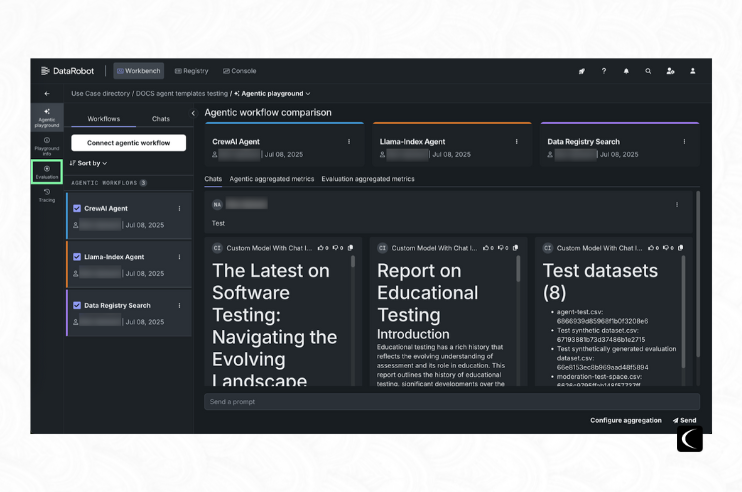Click the search magnifier icon
Image resolution: width=742 pixels, height=492 pixels.
[648, 71]
